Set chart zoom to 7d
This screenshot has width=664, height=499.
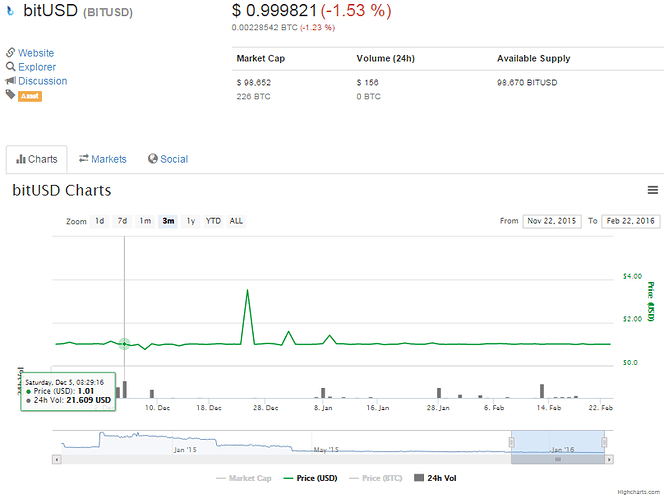[122, 221]
